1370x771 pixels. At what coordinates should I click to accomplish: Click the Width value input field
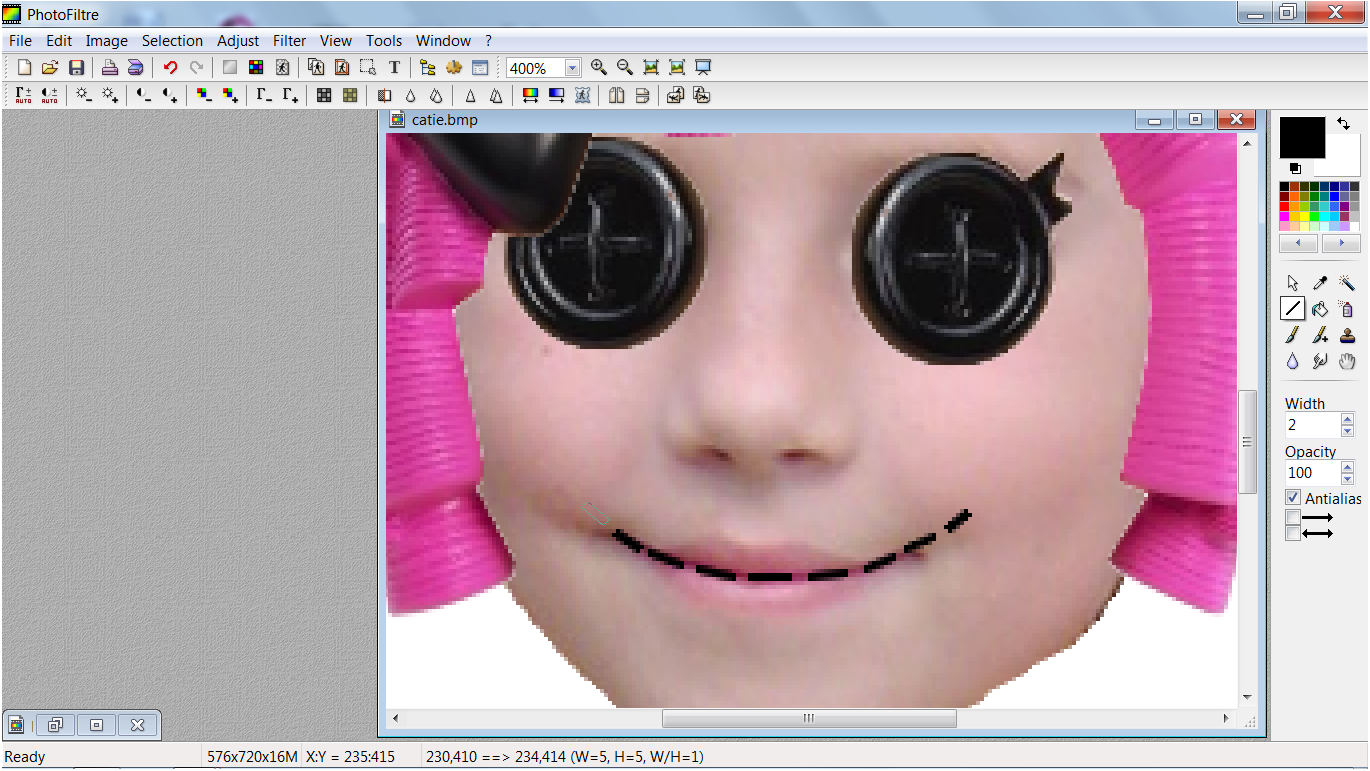pyautogui.click(x=1312, y=425)
